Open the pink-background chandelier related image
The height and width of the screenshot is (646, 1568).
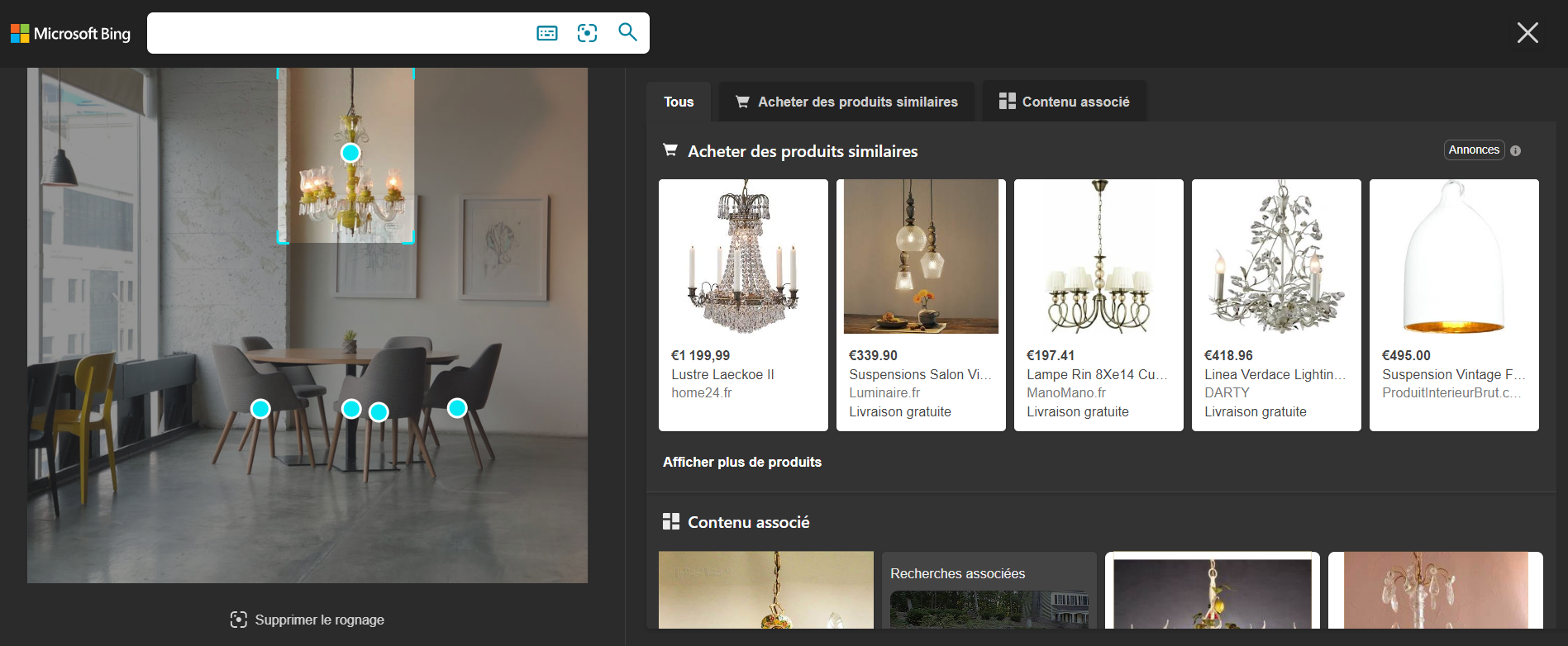(x=1436, y=590)
